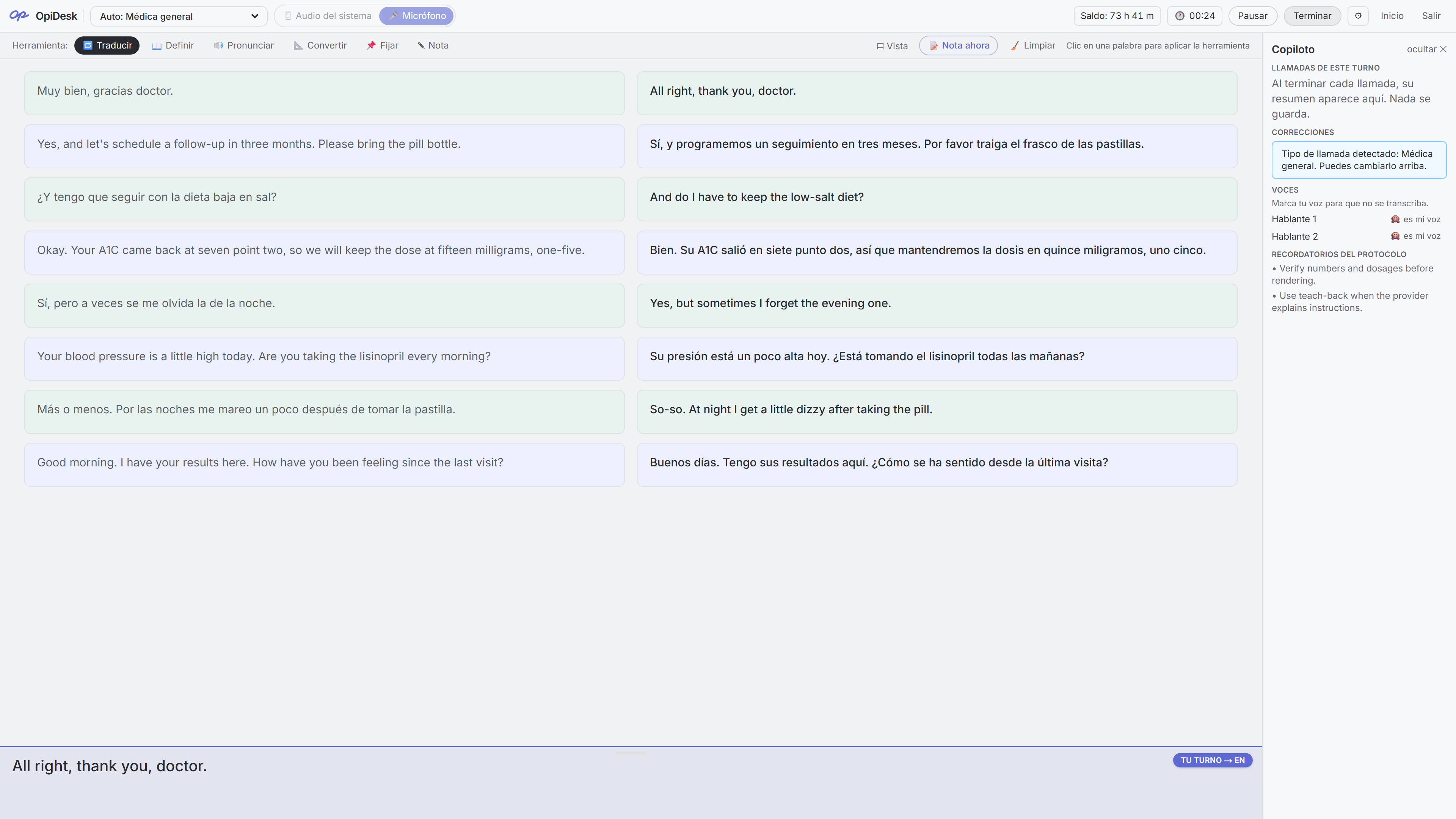Hide the Copiloto panel

tap(1426, 49)
